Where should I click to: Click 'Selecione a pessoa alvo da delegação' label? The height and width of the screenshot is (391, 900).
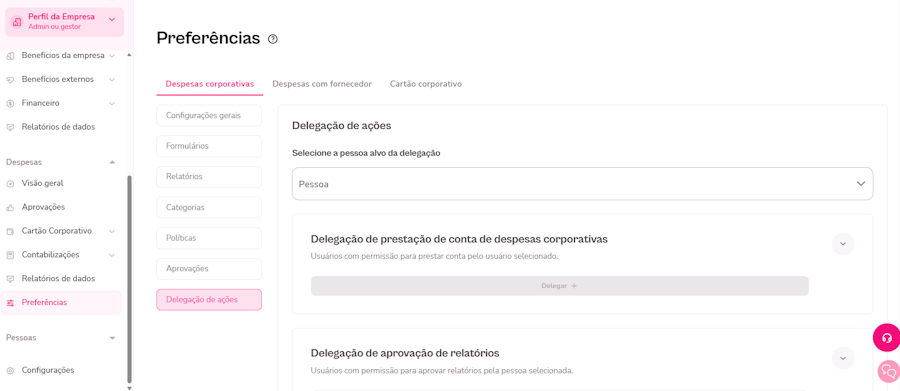click(x=366, y=153)
